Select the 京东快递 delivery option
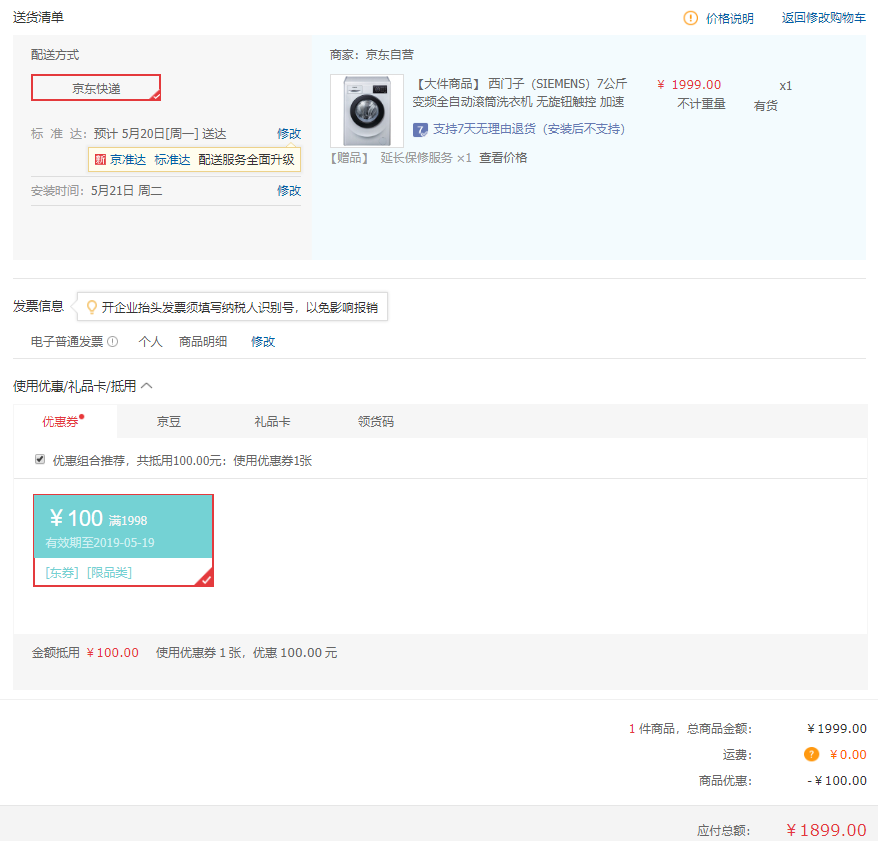 coord(96,88)
